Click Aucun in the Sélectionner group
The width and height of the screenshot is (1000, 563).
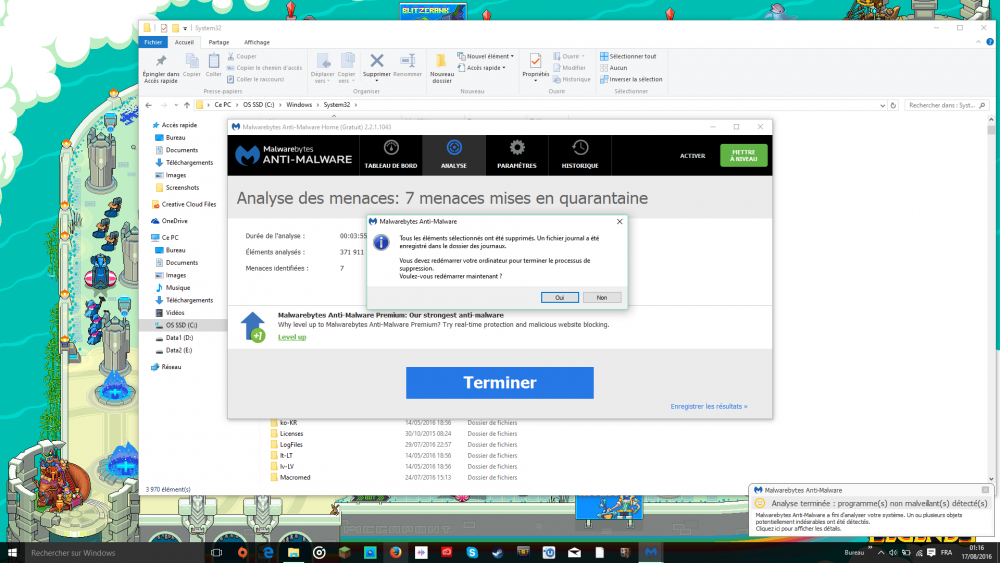coord(614,68)
